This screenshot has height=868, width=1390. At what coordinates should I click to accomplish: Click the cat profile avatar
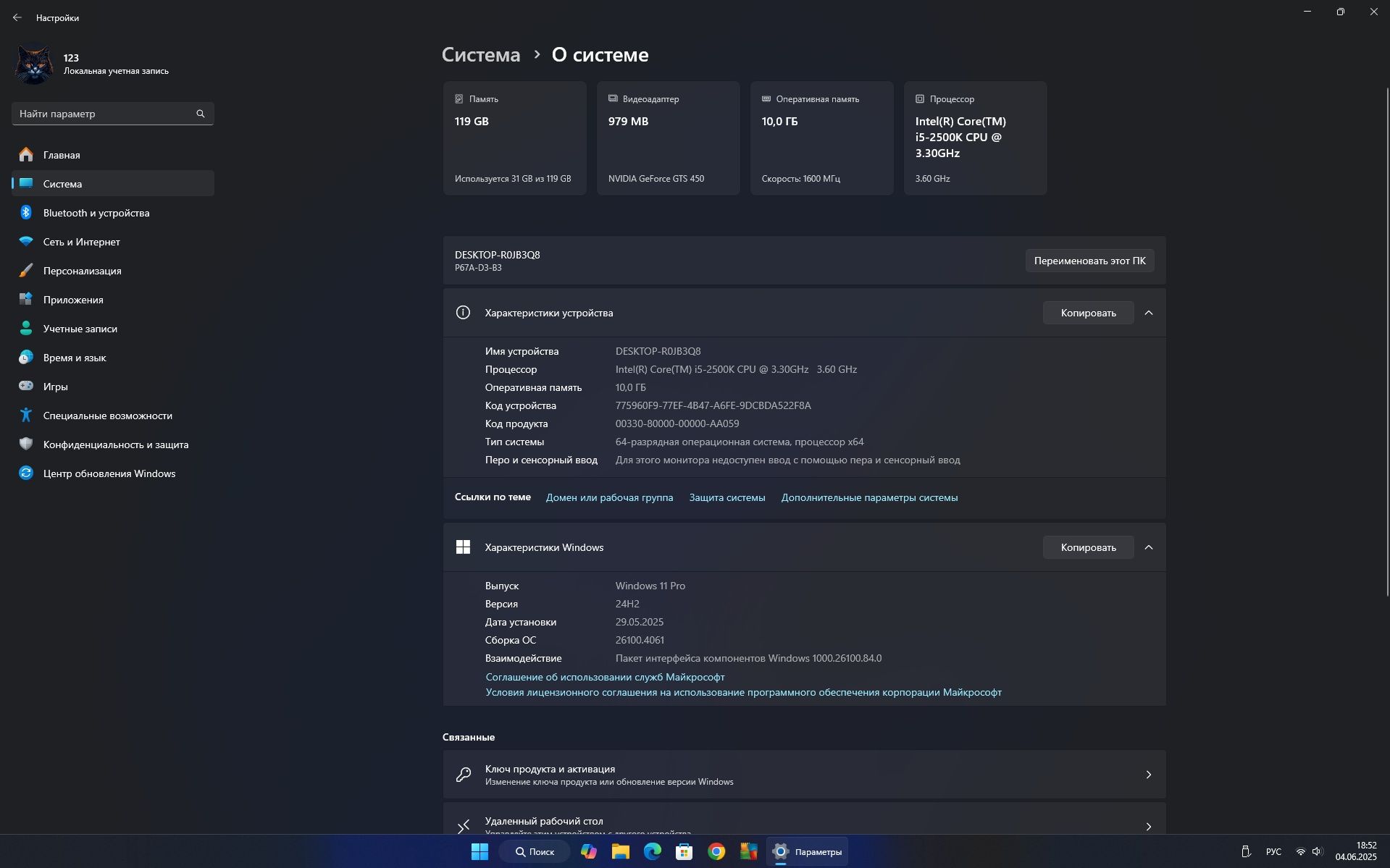pyautogui.click(x=33, y=64)
